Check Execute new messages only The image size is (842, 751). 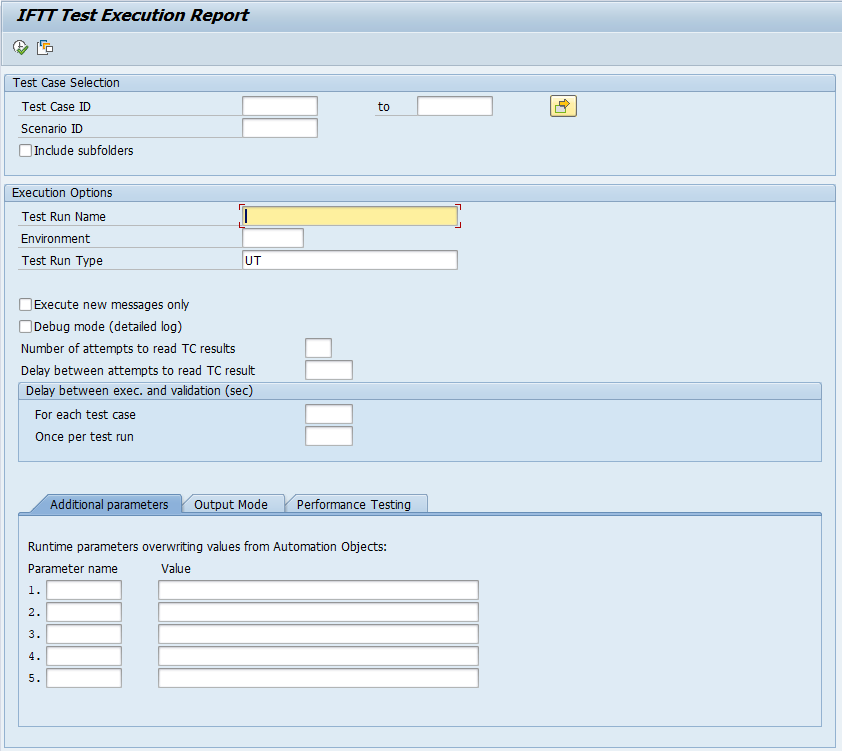26,305
